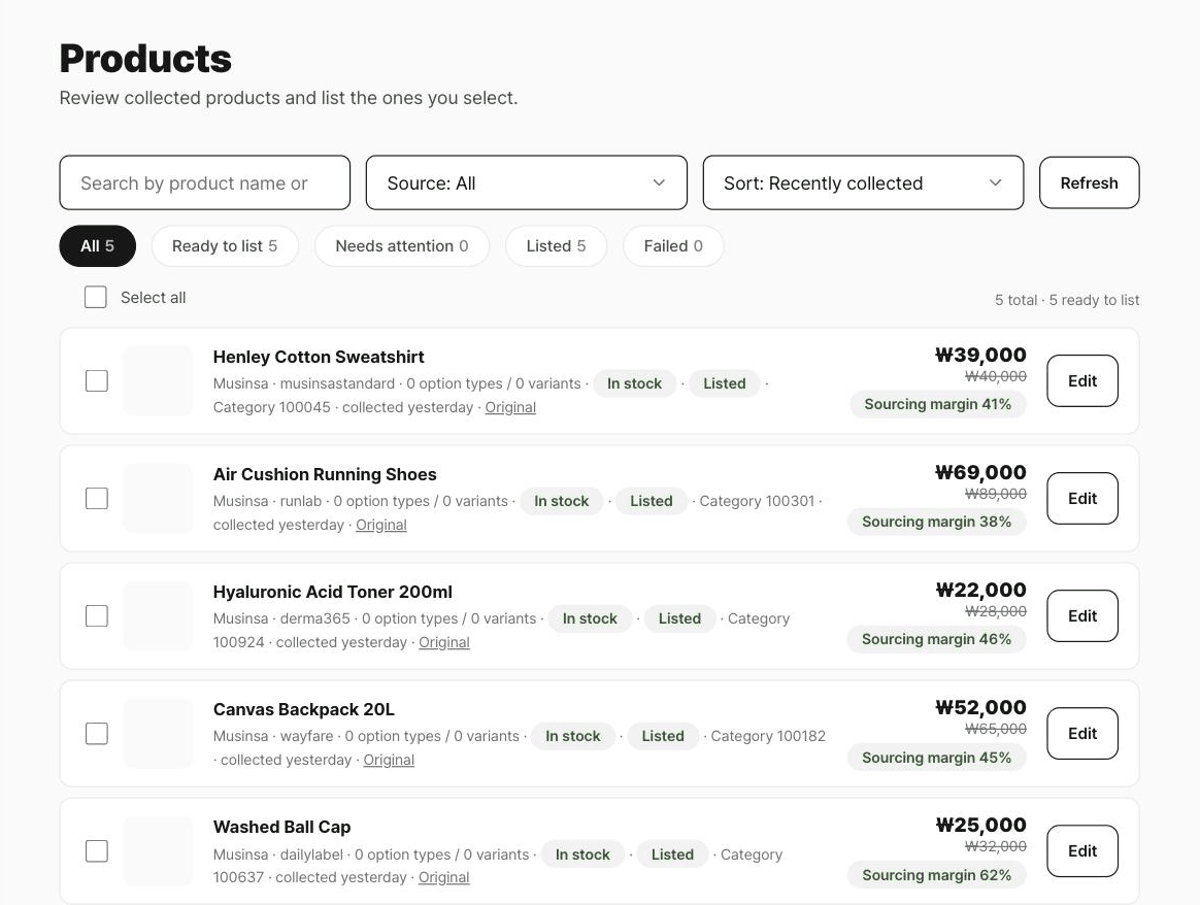The image size is (1200, 905).
Task: Open Original link for Hyaluronic Acid Toner
Action: click(x=444, y=642)
